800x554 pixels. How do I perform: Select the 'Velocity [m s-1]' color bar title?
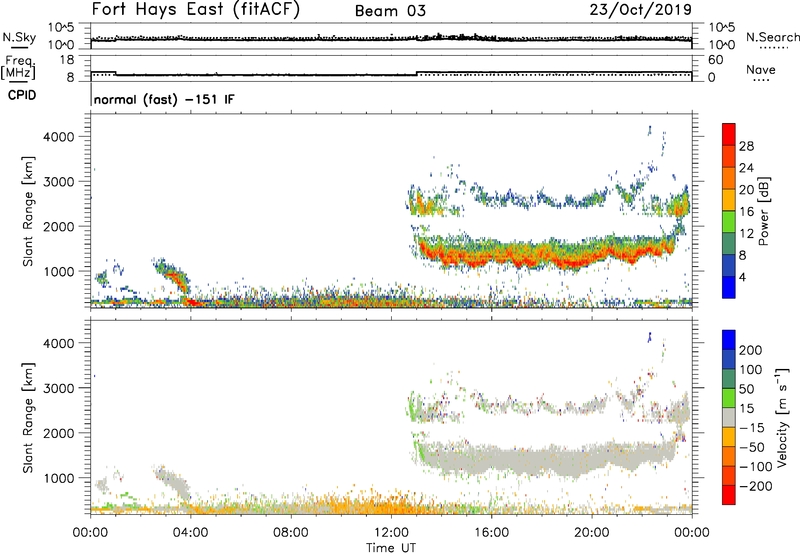pyautogui.click(x=781, y=417)
